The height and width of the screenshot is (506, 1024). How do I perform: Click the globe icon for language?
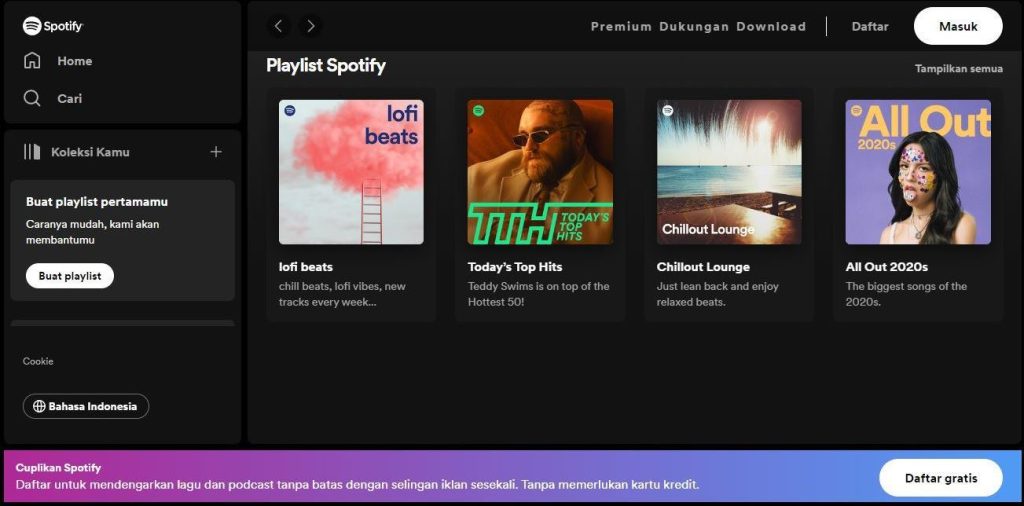(x=39, y=406)
